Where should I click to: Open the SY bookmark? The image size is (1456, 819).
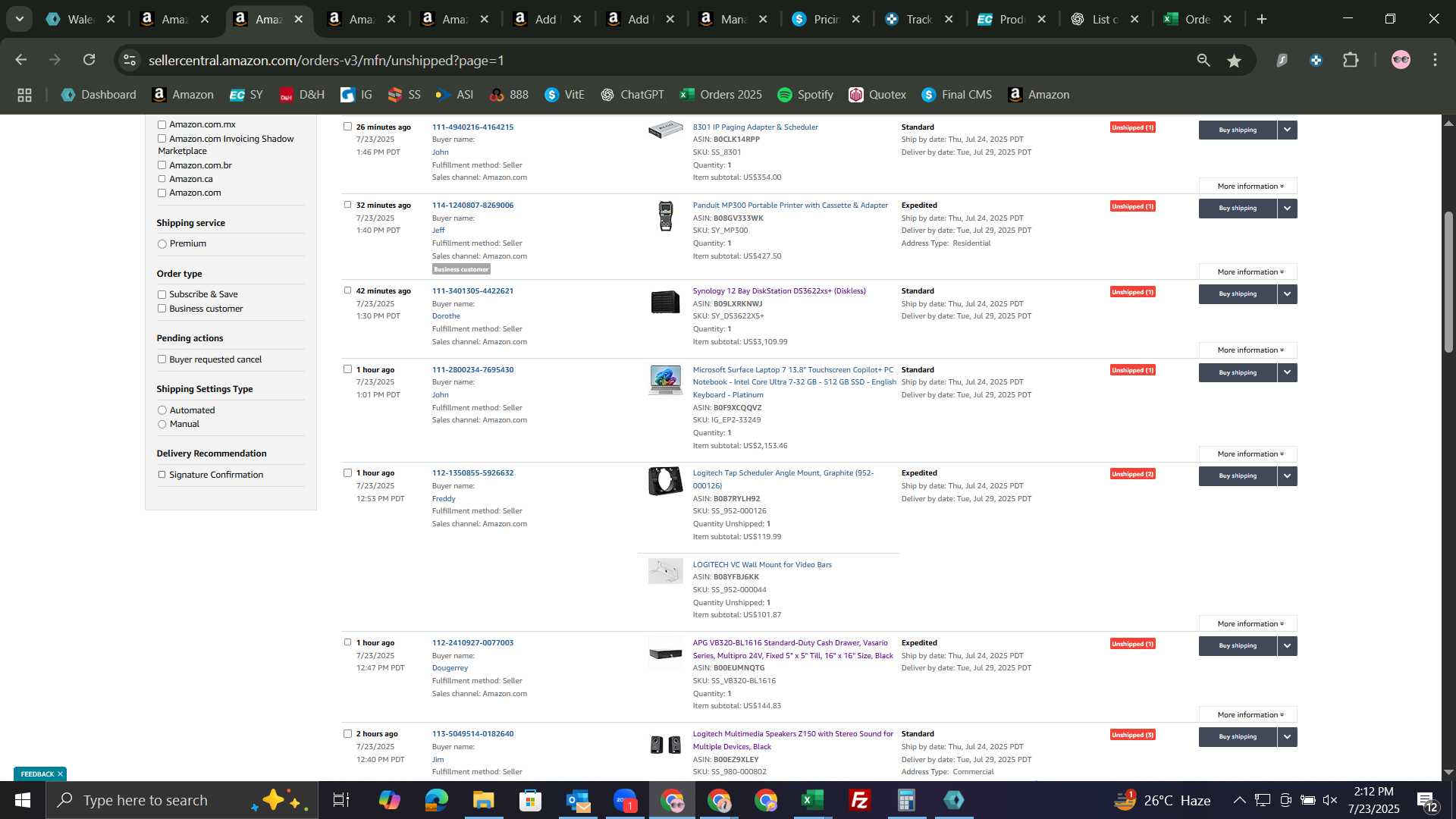(x=246, y=95)
